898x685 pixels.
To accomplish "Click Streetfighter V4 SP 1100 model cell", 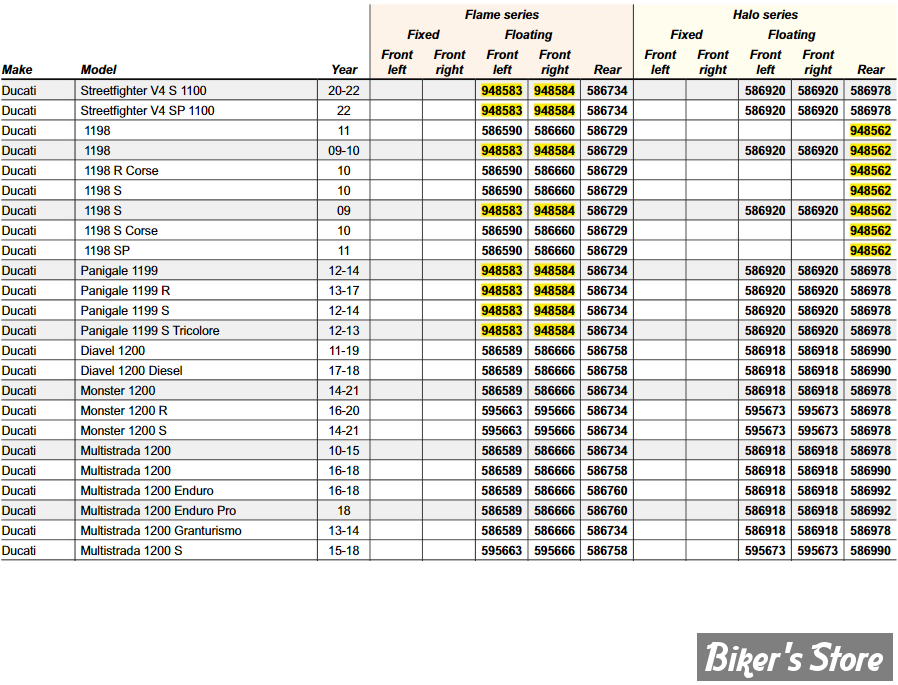I will pyautogui.click(x=148, y=111).
